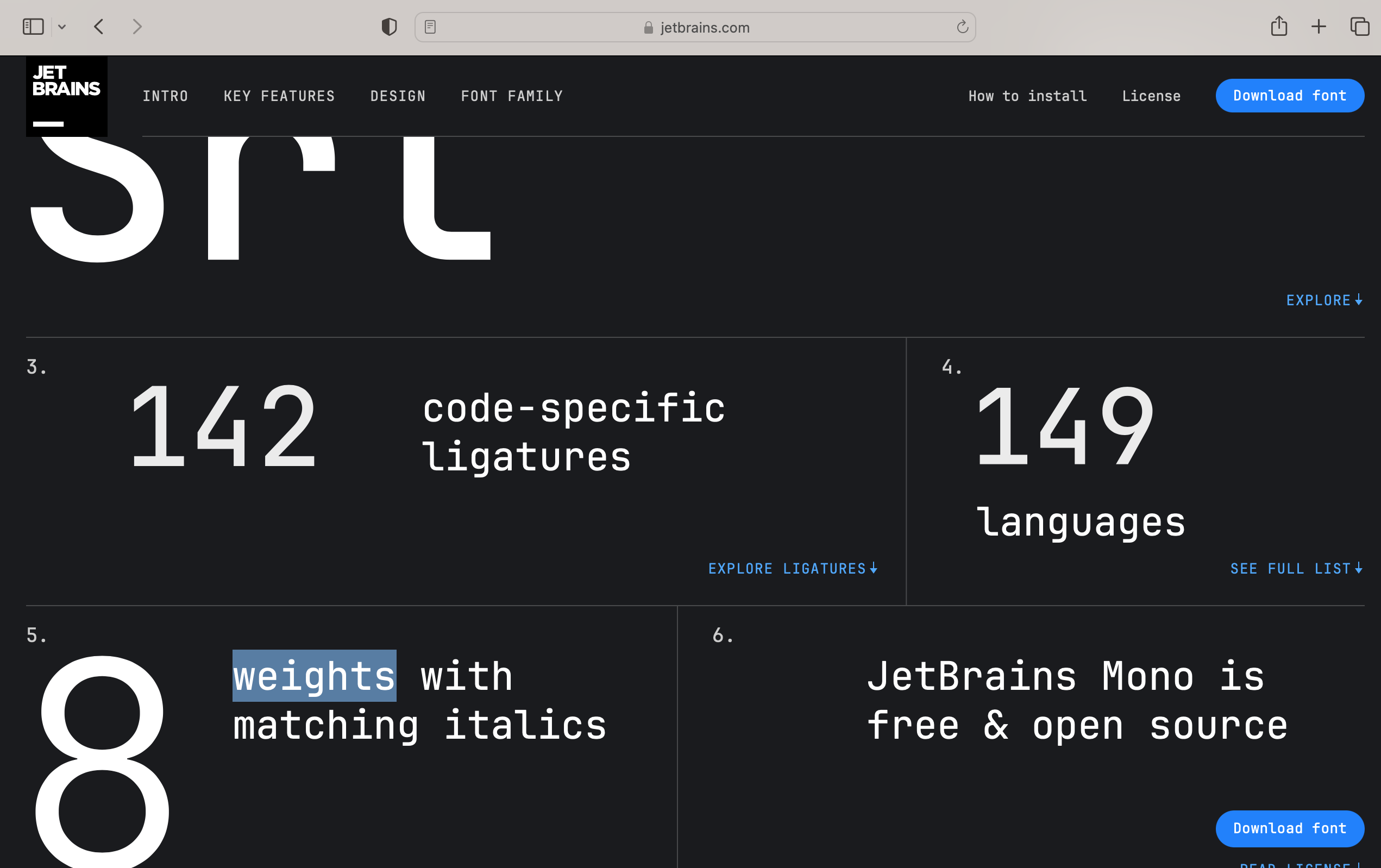1381x868 pixels.
Task: Explore the code-specific ligatures
Action: coord(792,568)
